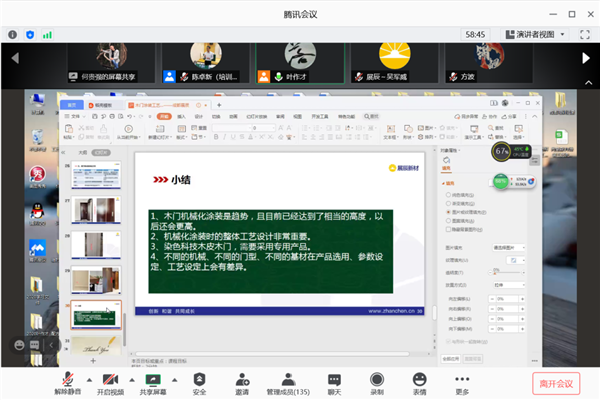The height and width of the screenshot is (400, 600).
Task: Click the meeting info icon
Action: point(12,35)
